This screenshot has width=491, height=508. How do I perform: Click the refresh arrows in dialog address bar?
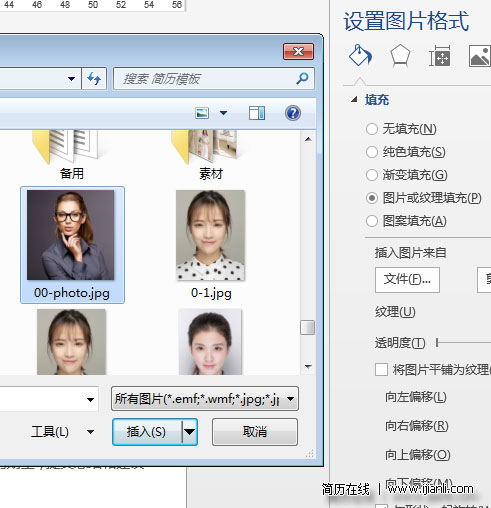(x=94, y=79)
